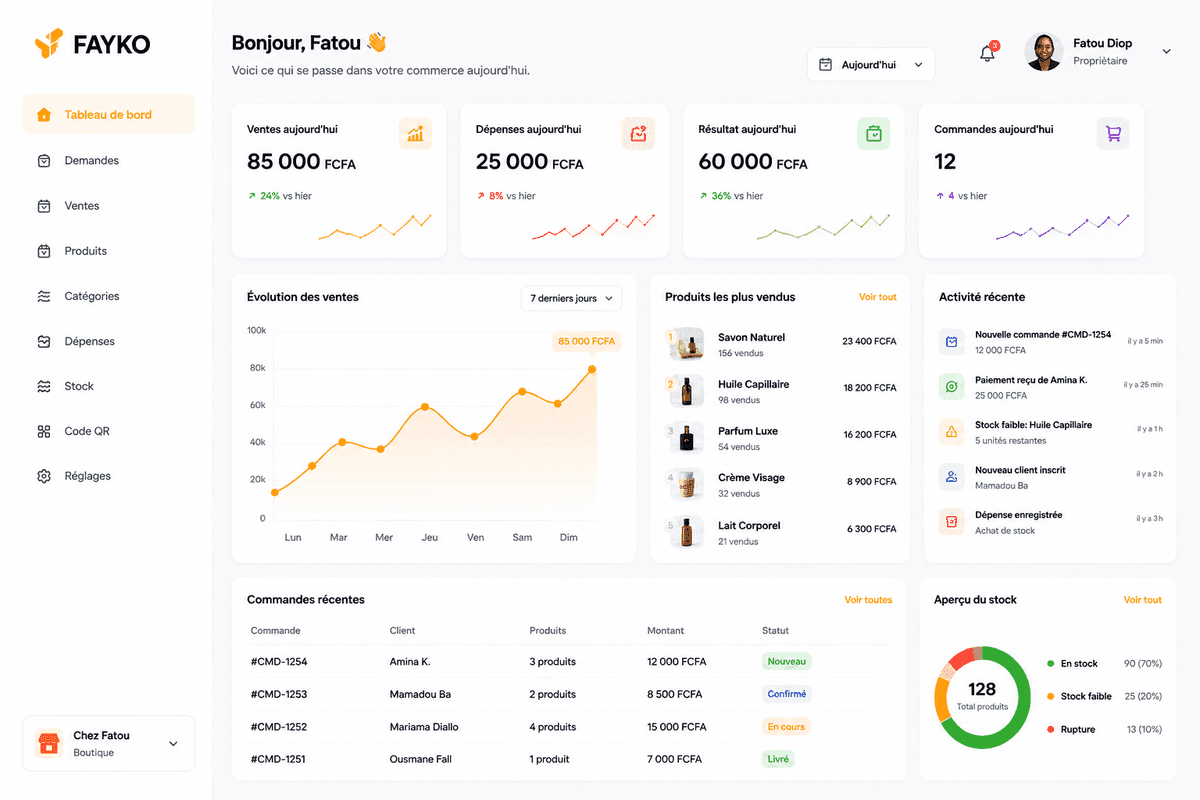Click the Tableau de bord home icon

pos(44,115)
